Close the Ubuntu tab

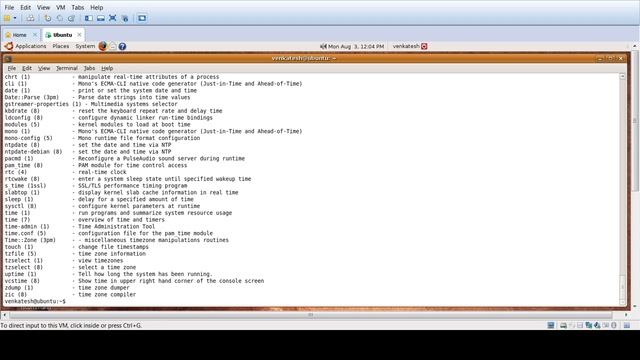click(79, 35)
